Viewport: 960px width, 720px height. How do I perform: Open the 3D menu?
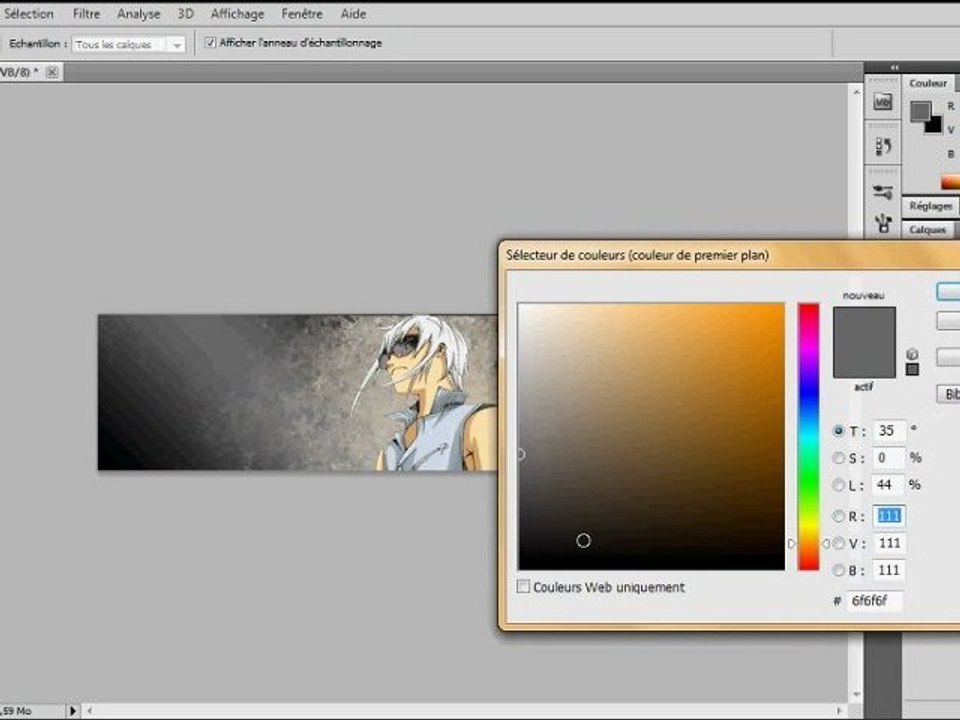click(186, 13)
